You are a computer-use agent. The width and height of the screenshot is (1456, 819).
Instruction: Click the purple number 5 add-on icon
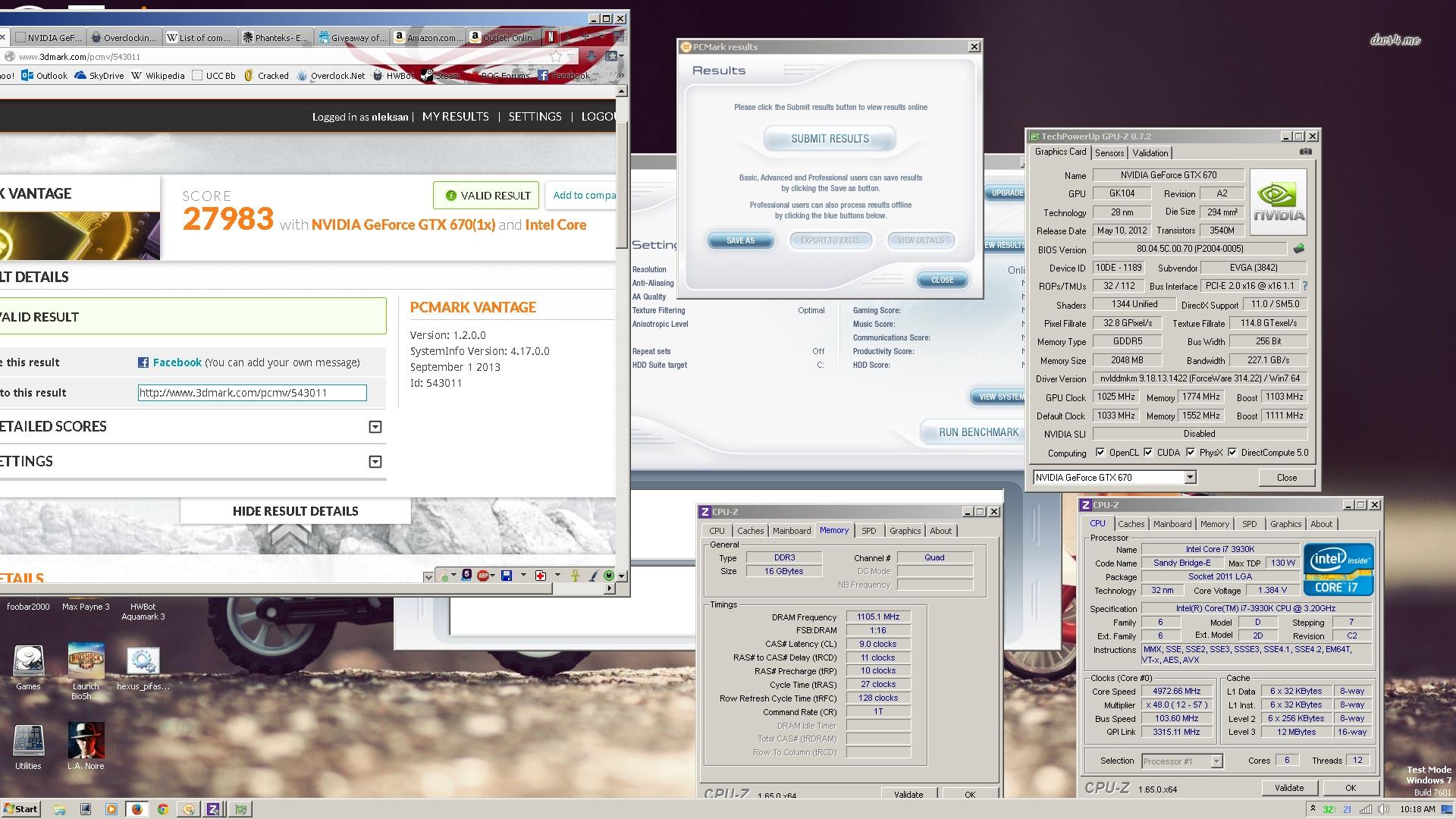tap(466, 575)
